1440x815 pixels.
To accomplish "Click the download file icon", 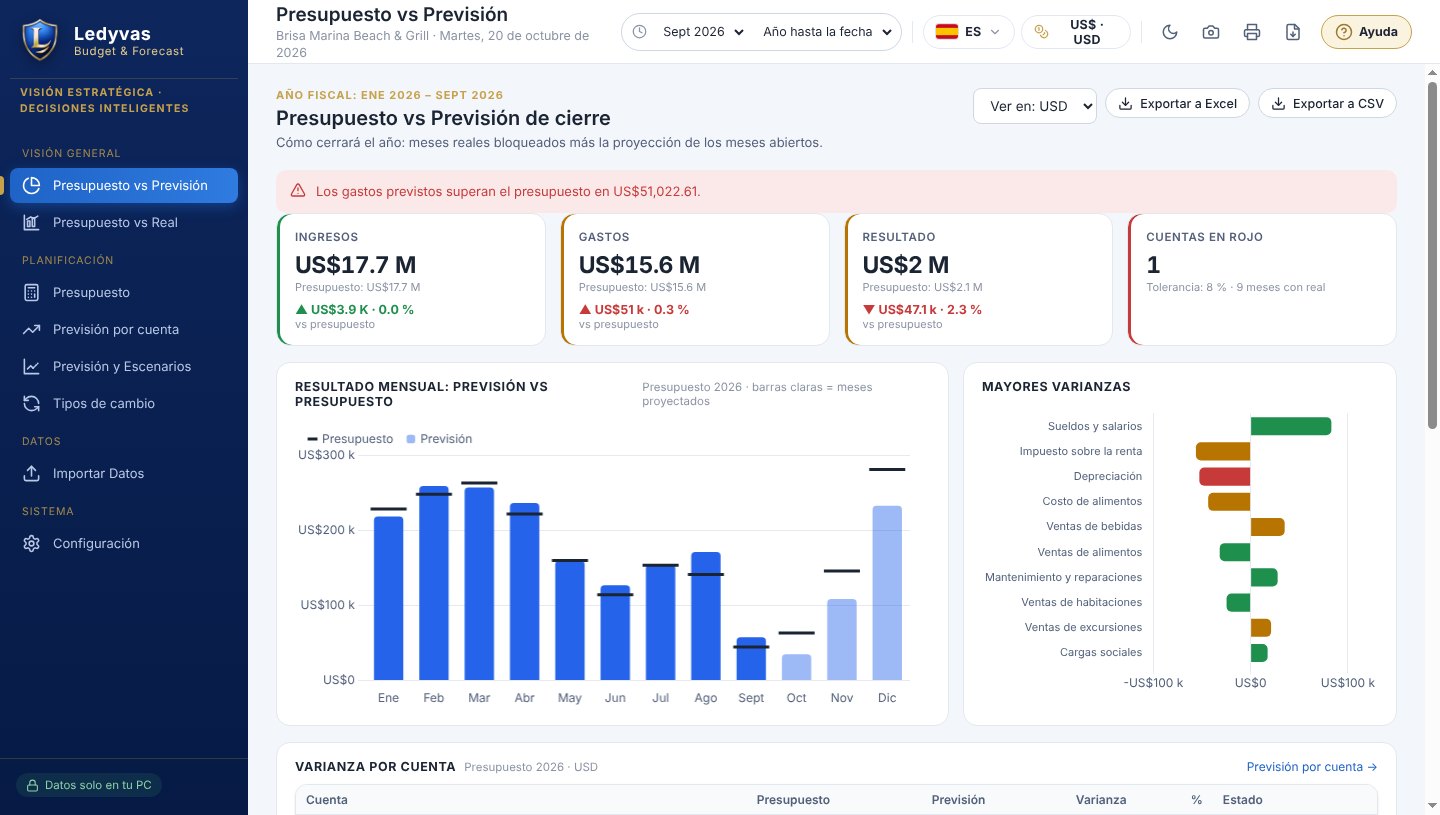I will click(1293, 32).
